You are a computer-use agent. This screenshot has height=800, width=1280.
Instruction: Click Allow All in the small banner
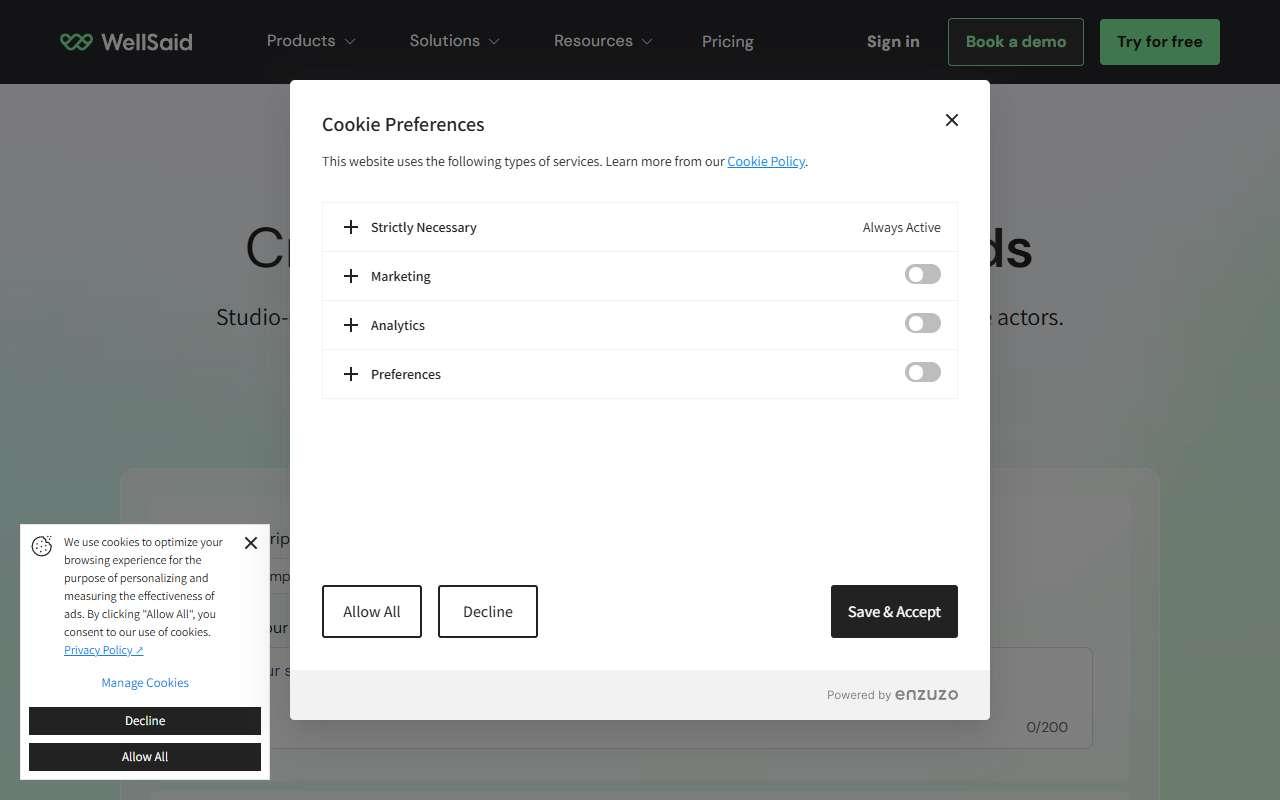point(145,757)
